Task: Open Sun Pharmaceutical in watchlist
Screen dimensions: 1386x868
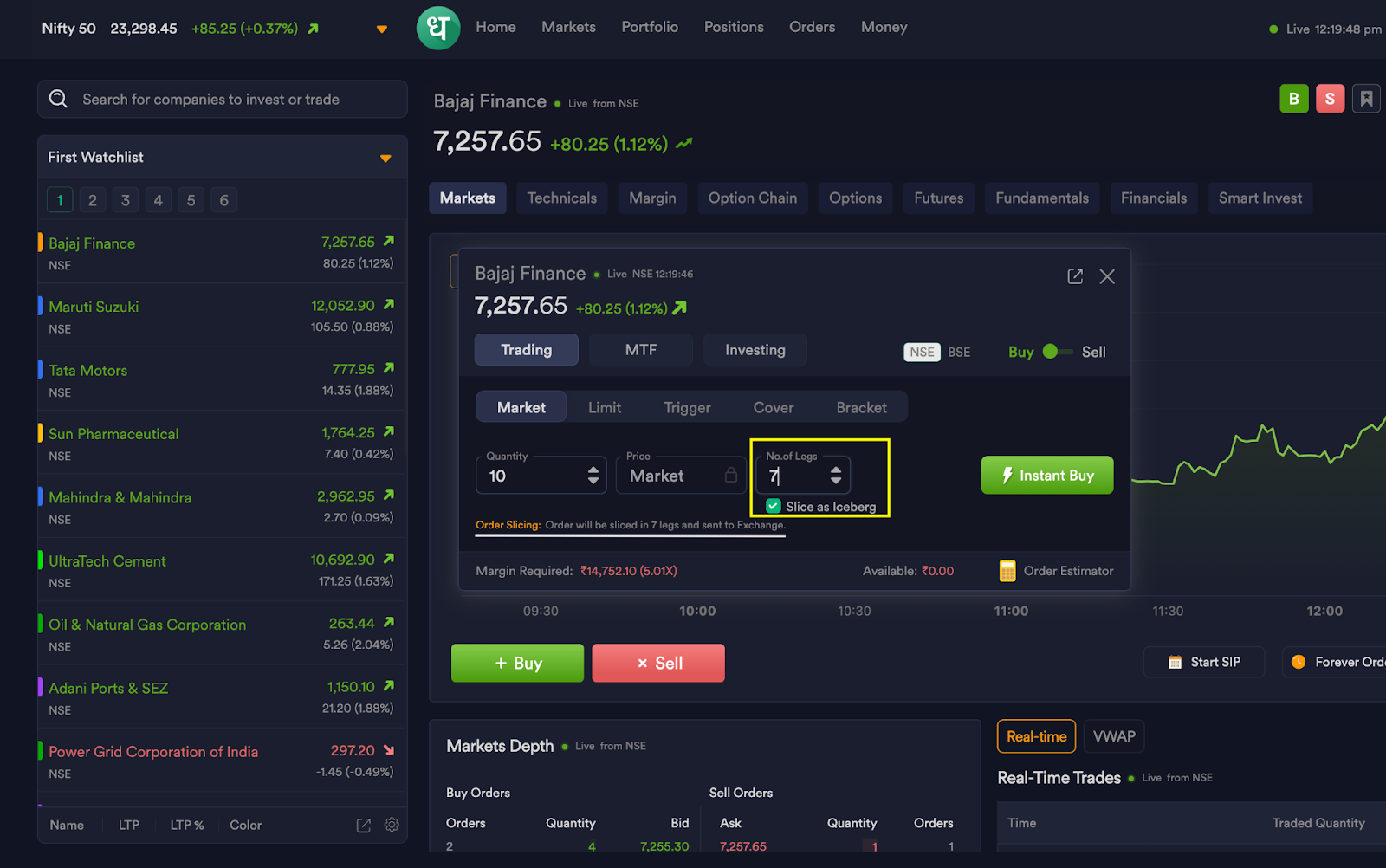Action: pyautogui.click(x=223, y=444)
